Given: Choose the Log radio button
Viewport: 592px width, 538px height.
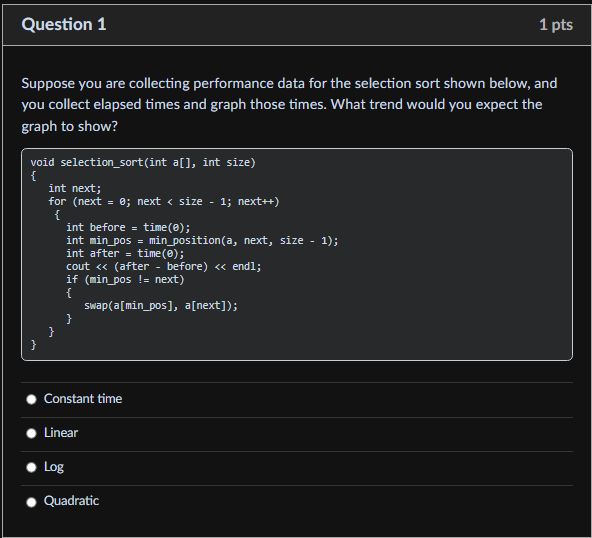Looking at the screenshot, I should coord(31,467).
